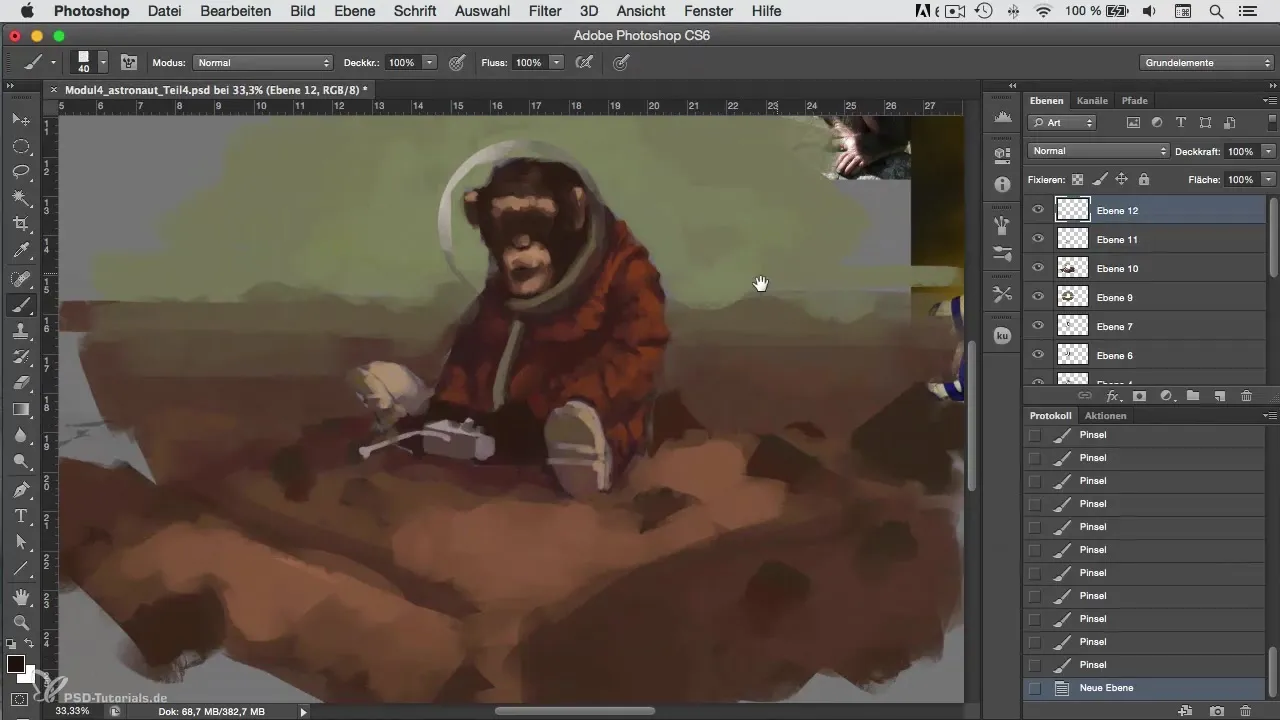Set history brush source for Neue Ebene
The image size is (1280, 720).
[1034, 688]
